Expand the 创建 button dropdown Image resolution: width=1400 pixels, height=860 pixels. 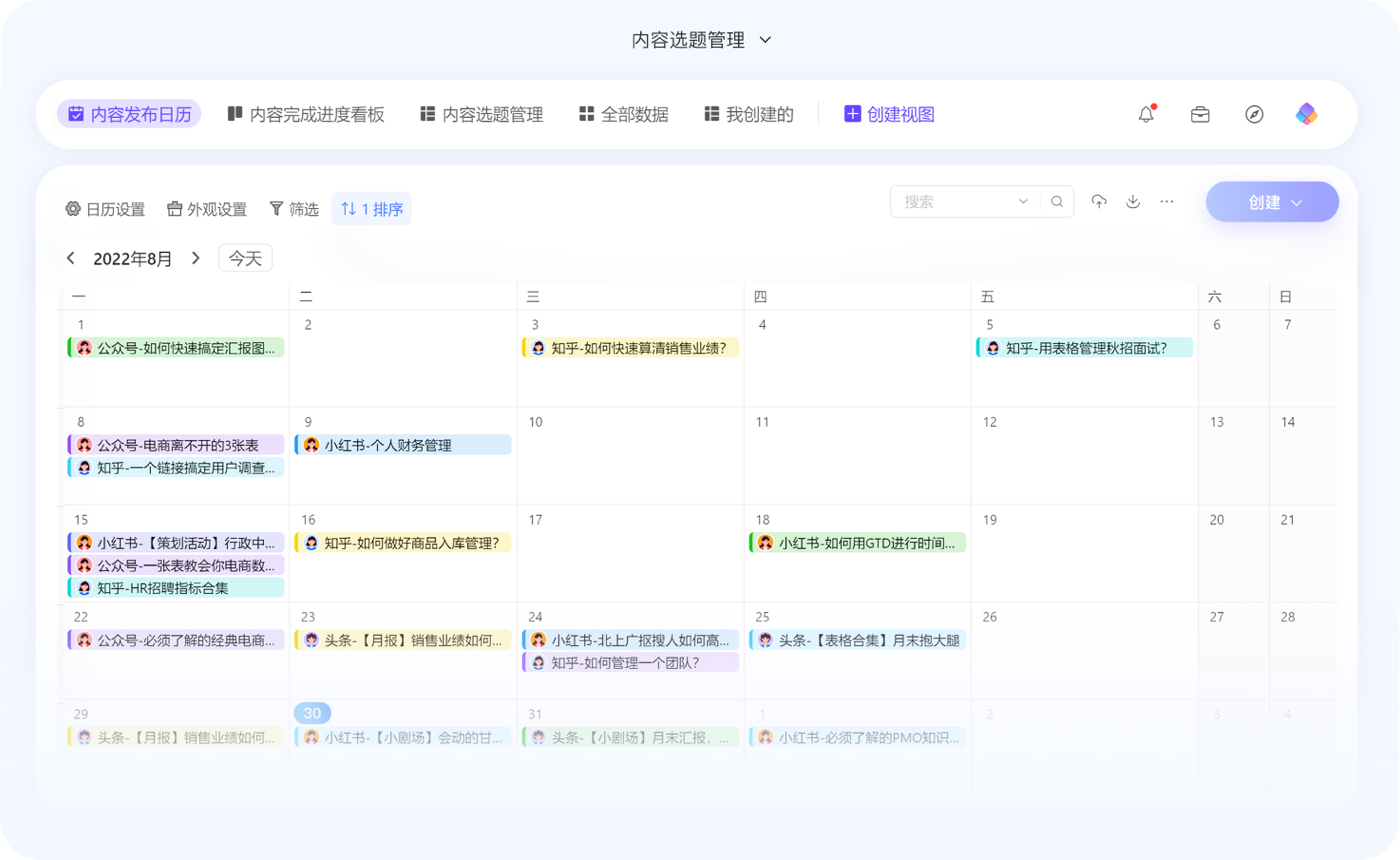(x=1297, y=202)
